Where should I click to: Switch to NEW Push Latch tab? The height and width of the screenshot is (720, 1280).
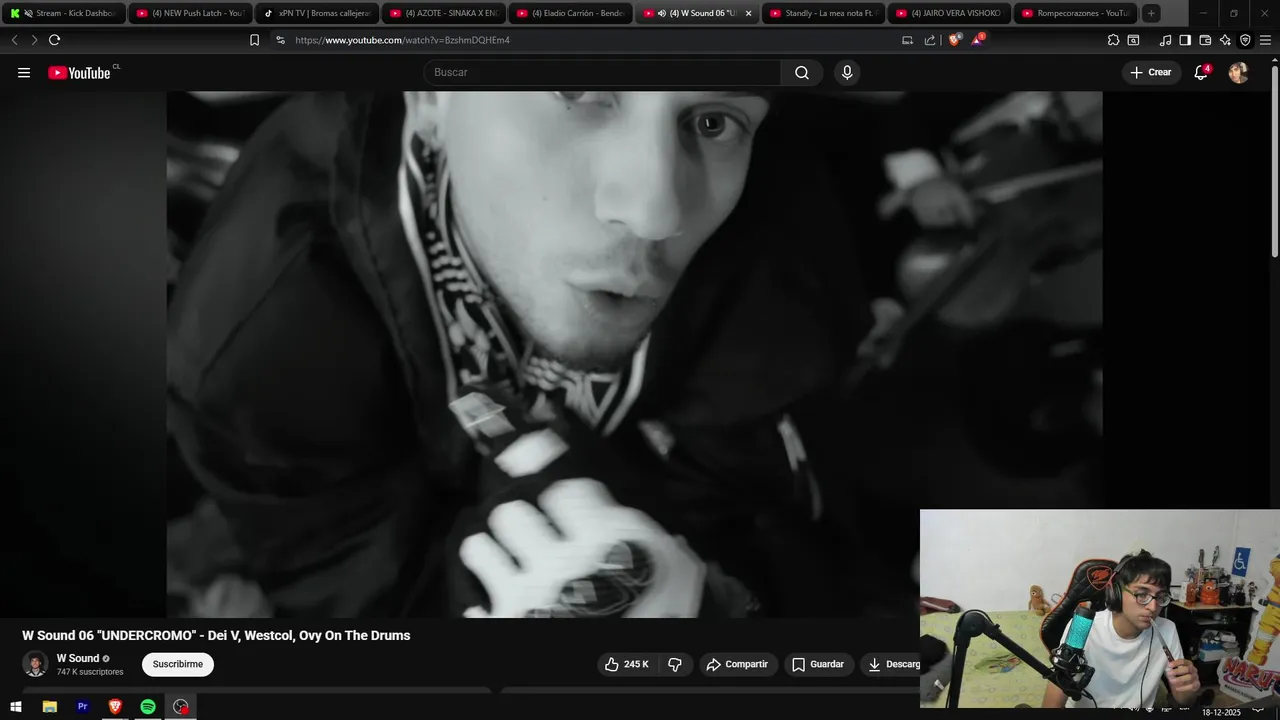190,13
